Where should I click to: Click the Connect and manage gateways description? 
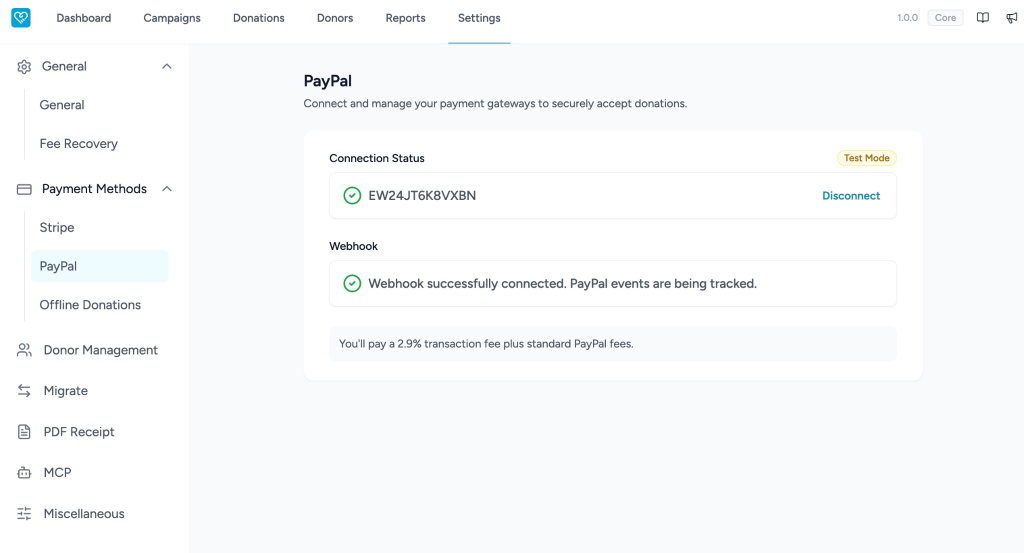495,103
